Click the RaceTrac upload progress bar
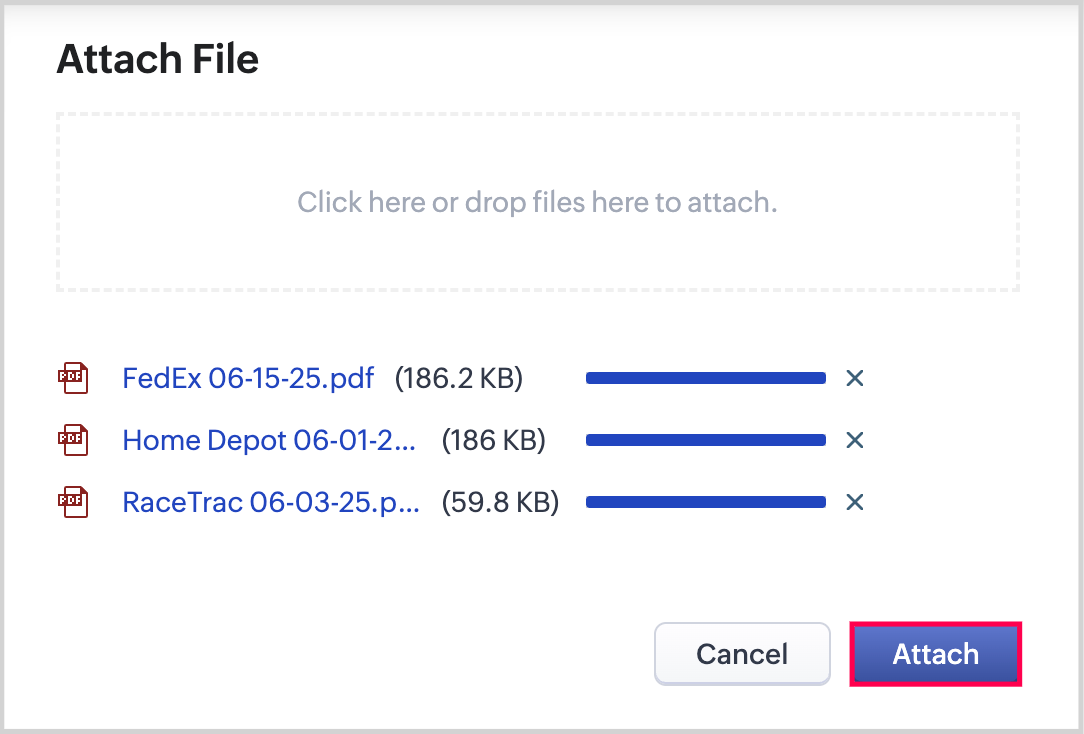 [705, 502]
